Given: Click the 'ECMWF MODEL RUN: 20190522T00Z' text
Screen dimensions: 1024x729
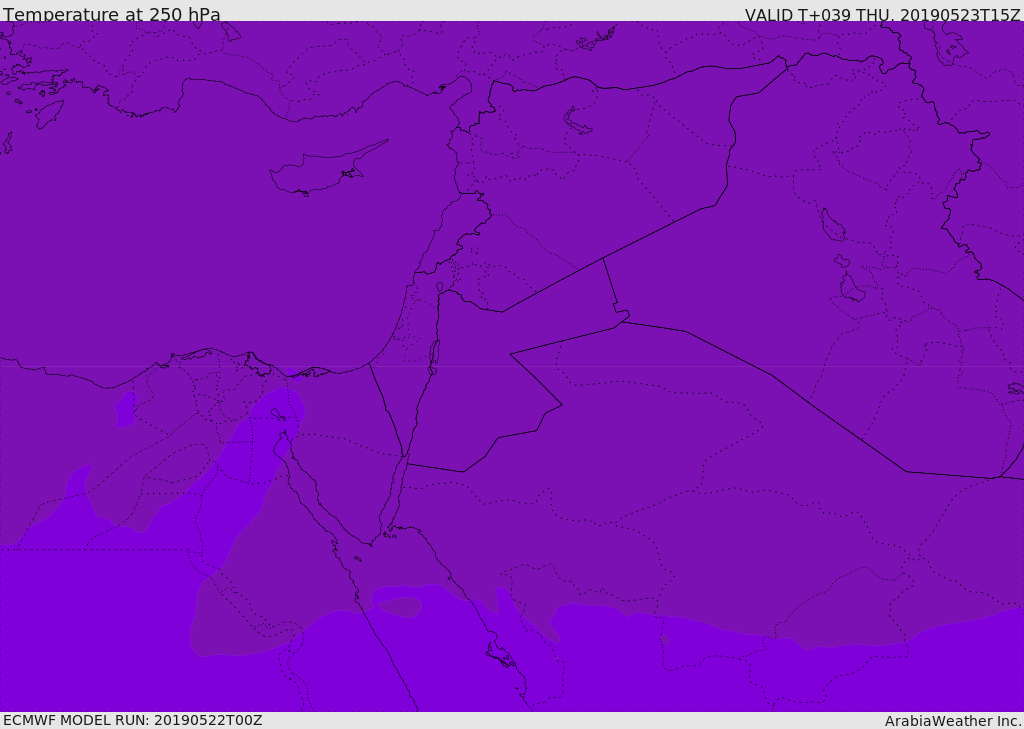Looking at the screenshot, I should pyautogui.click(x=133, y=720).
